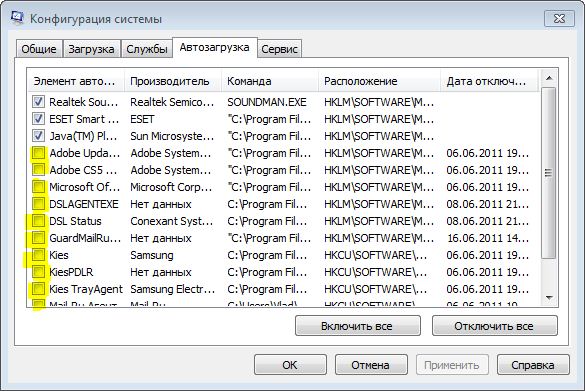The image size is (585, 391).
Task: Enable the Microsoft Office startup checkbox
Action: click(x=38, y=187)
